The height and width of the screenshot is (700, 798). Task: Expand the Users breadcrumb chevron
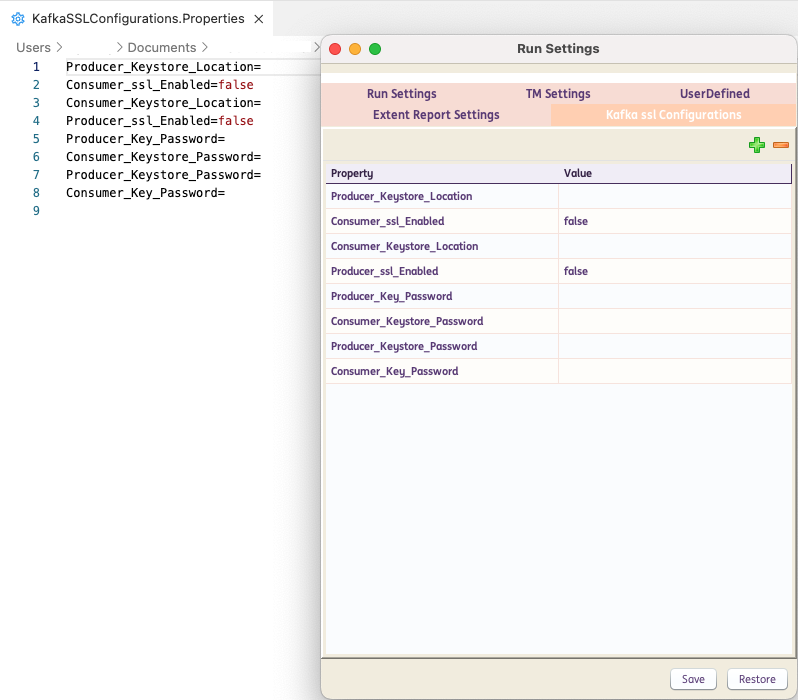[x=58, y=48]
